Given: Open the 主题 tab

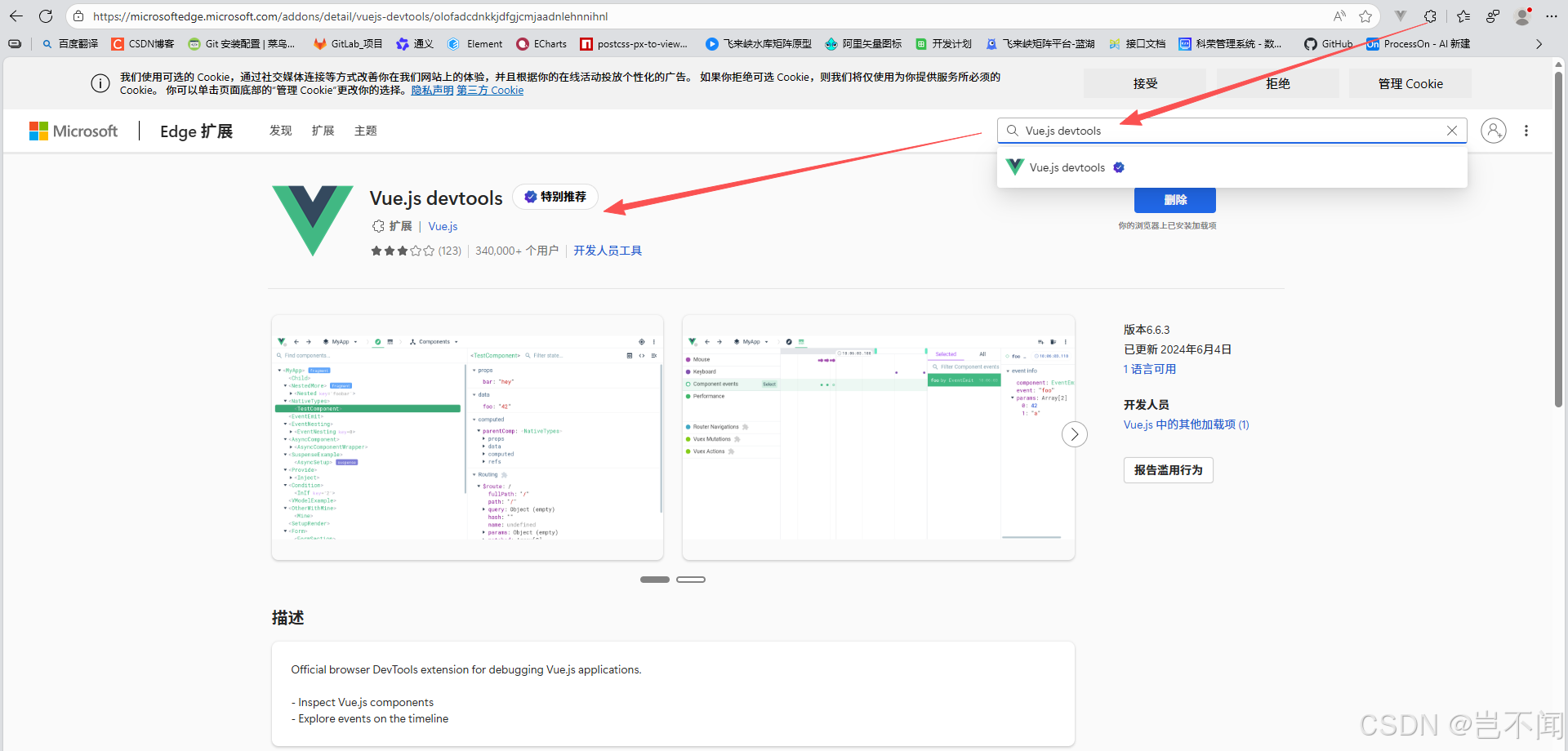Looking at the screenshot, I should coord(365,131).
